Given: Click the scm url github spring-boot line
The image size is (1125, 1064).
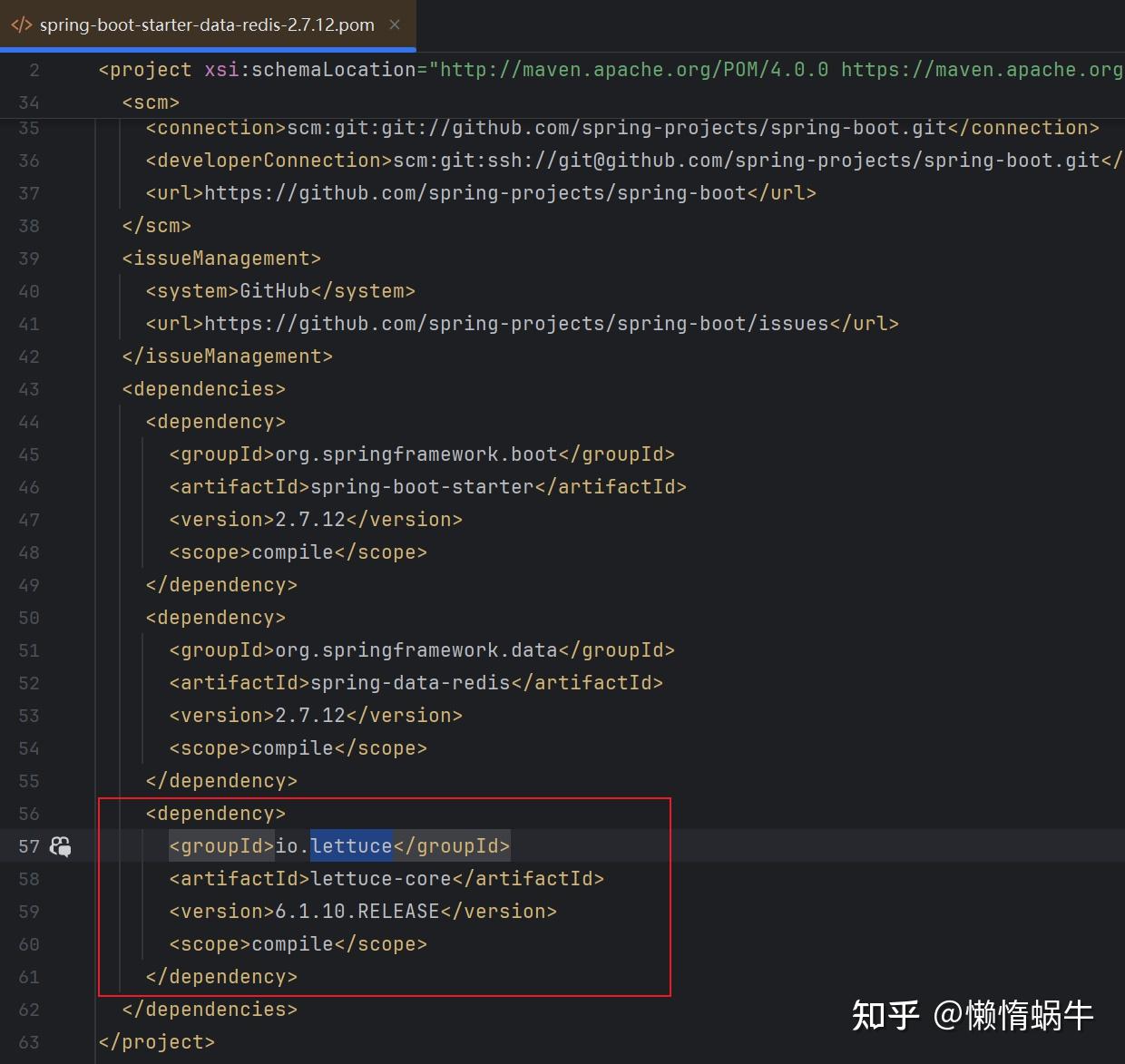Looking at the screenshot, I should point(481,193).
